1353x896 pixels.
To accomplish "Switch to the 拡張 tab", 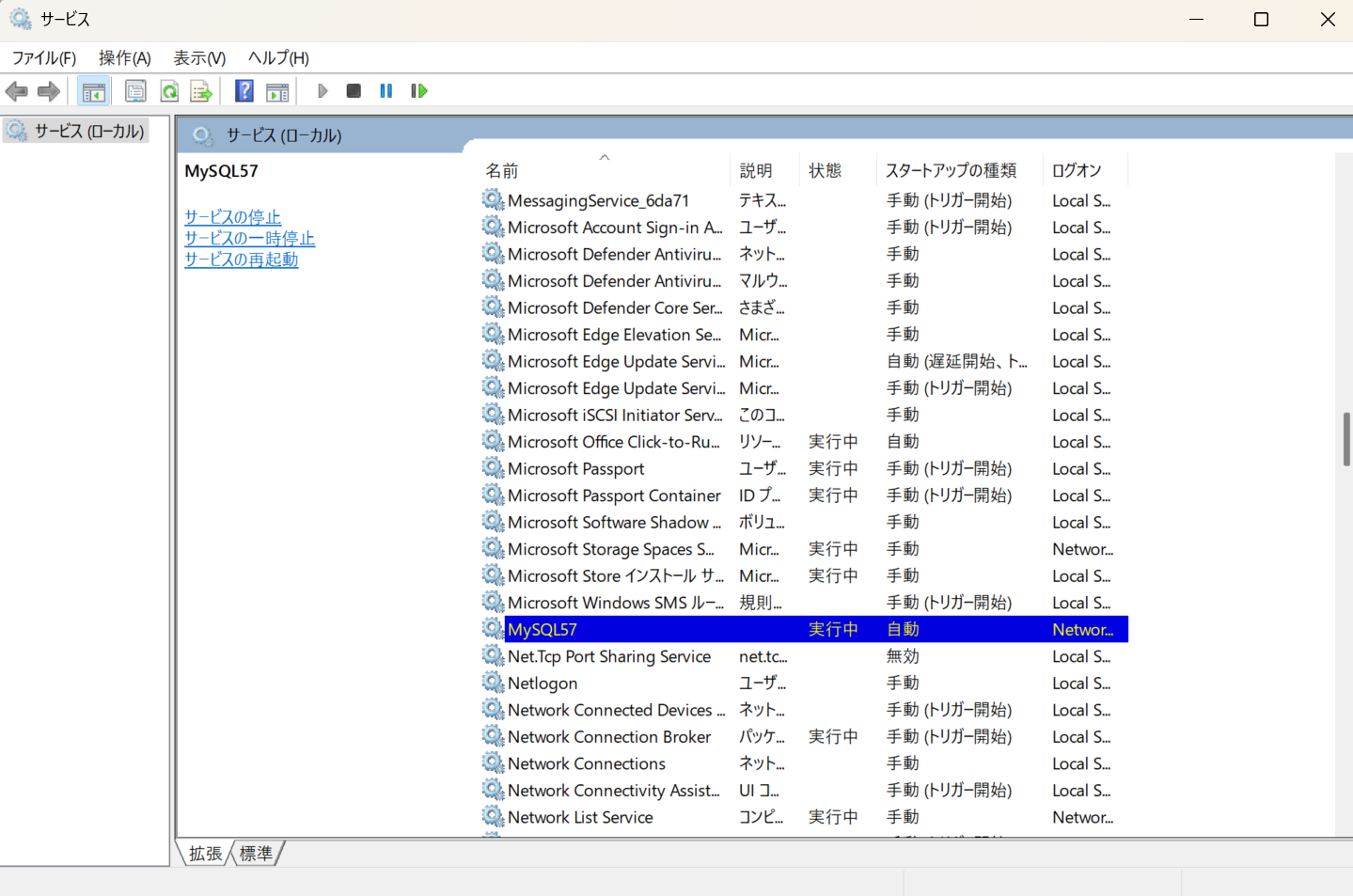I will 205,853.
